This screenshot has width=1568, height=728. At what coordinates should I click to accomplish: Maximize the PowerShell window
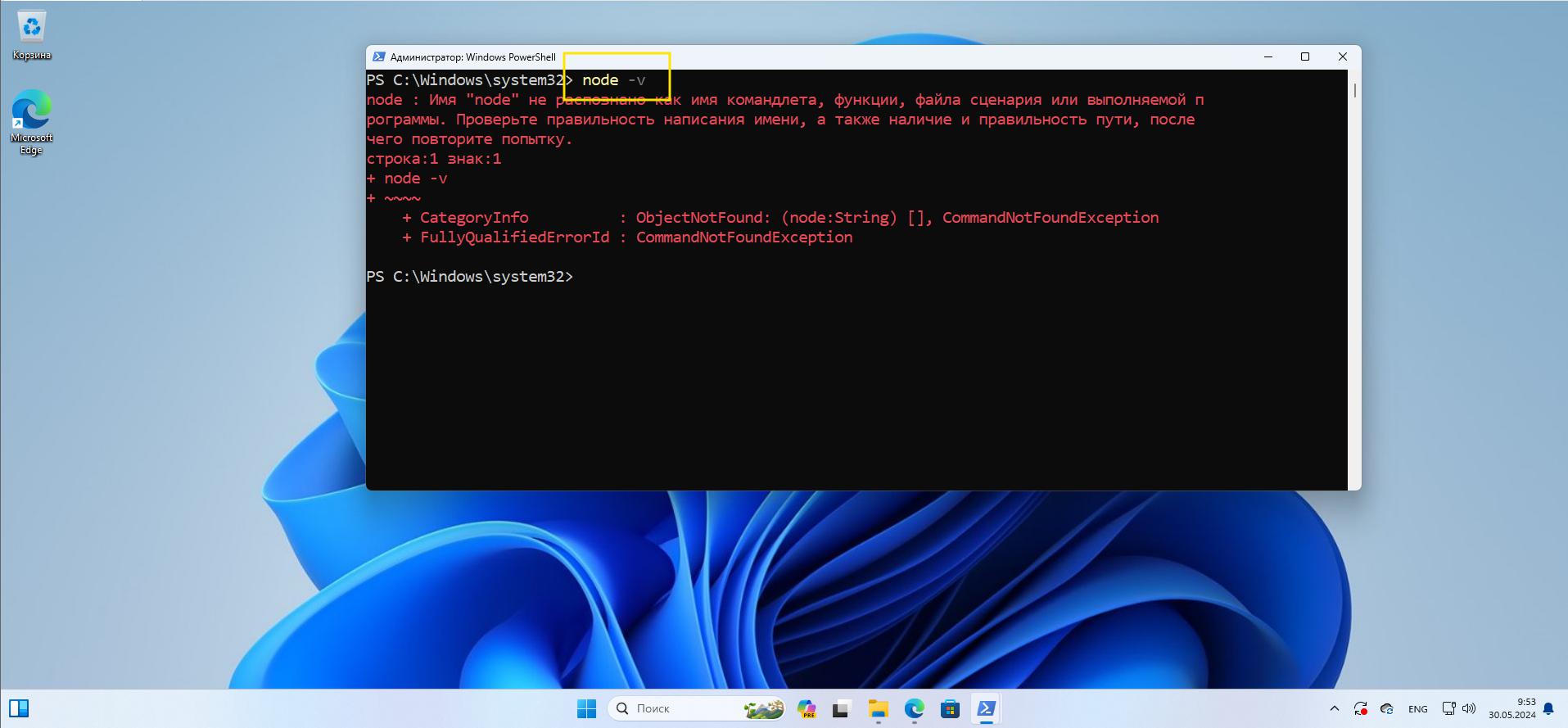pyautogui.click(x=1305, y=57)
